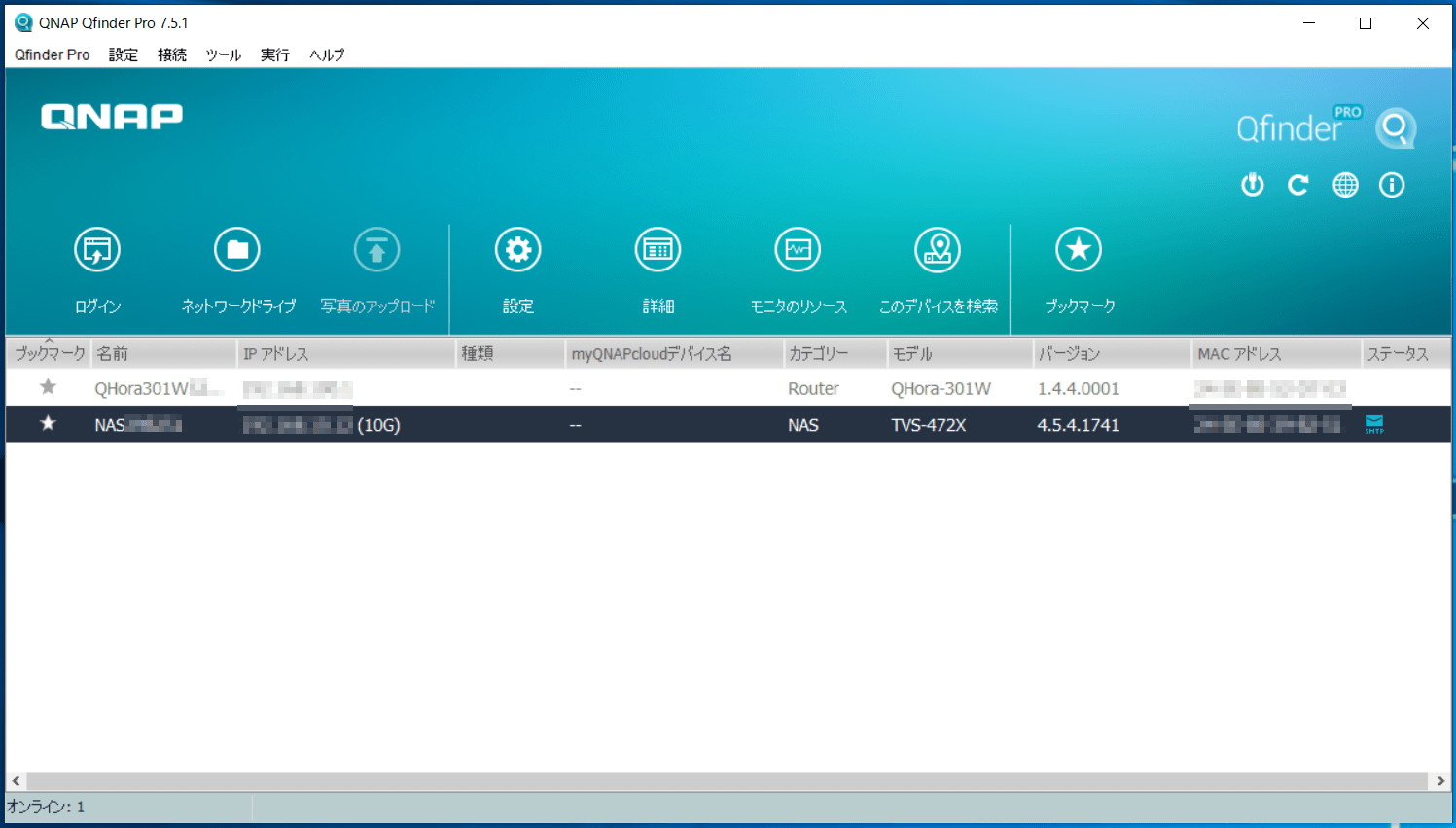1456x828 pixels.
Task: Open モニタのリソース resource monitor
Action: click(798, 250)
